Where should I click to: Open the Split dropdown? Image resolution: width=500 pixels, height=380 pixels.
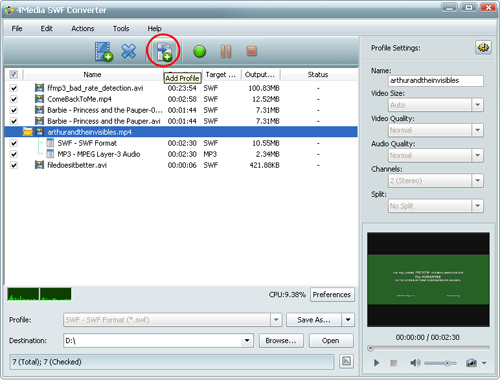point(477,206)
